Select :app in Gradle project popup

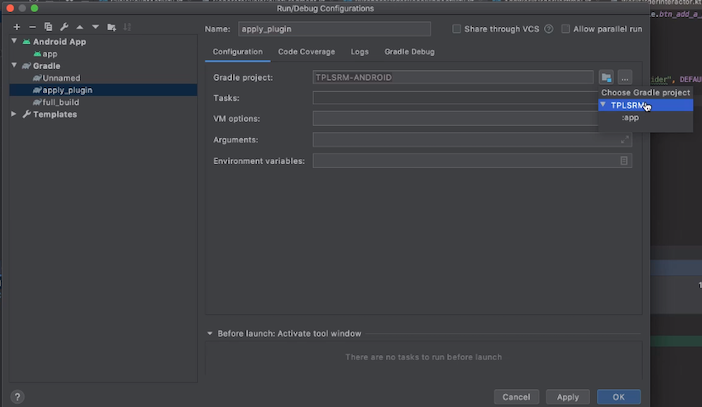tap(630, 117)
